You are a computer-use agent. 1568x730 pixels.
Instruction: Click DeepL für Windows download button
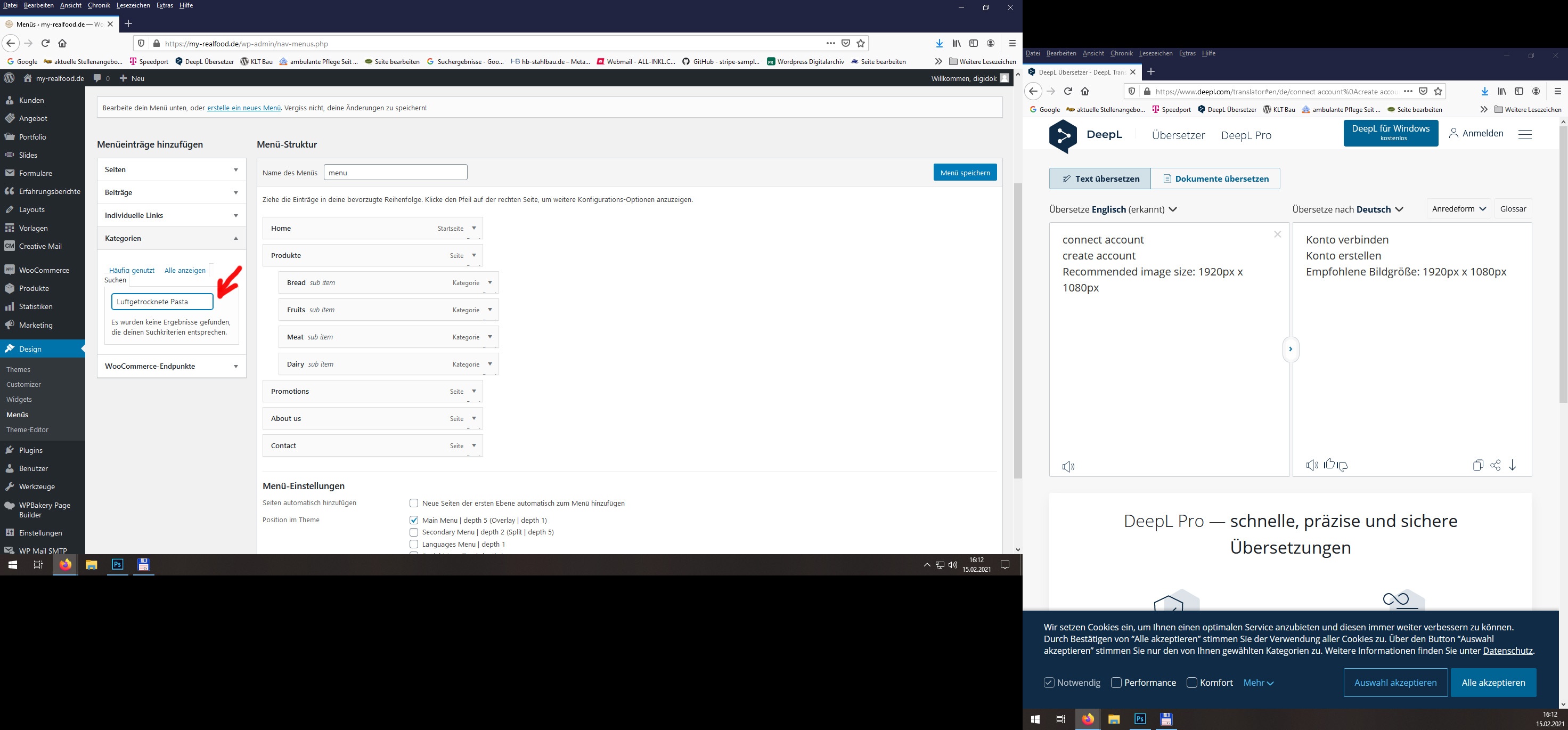[1391, 133]
